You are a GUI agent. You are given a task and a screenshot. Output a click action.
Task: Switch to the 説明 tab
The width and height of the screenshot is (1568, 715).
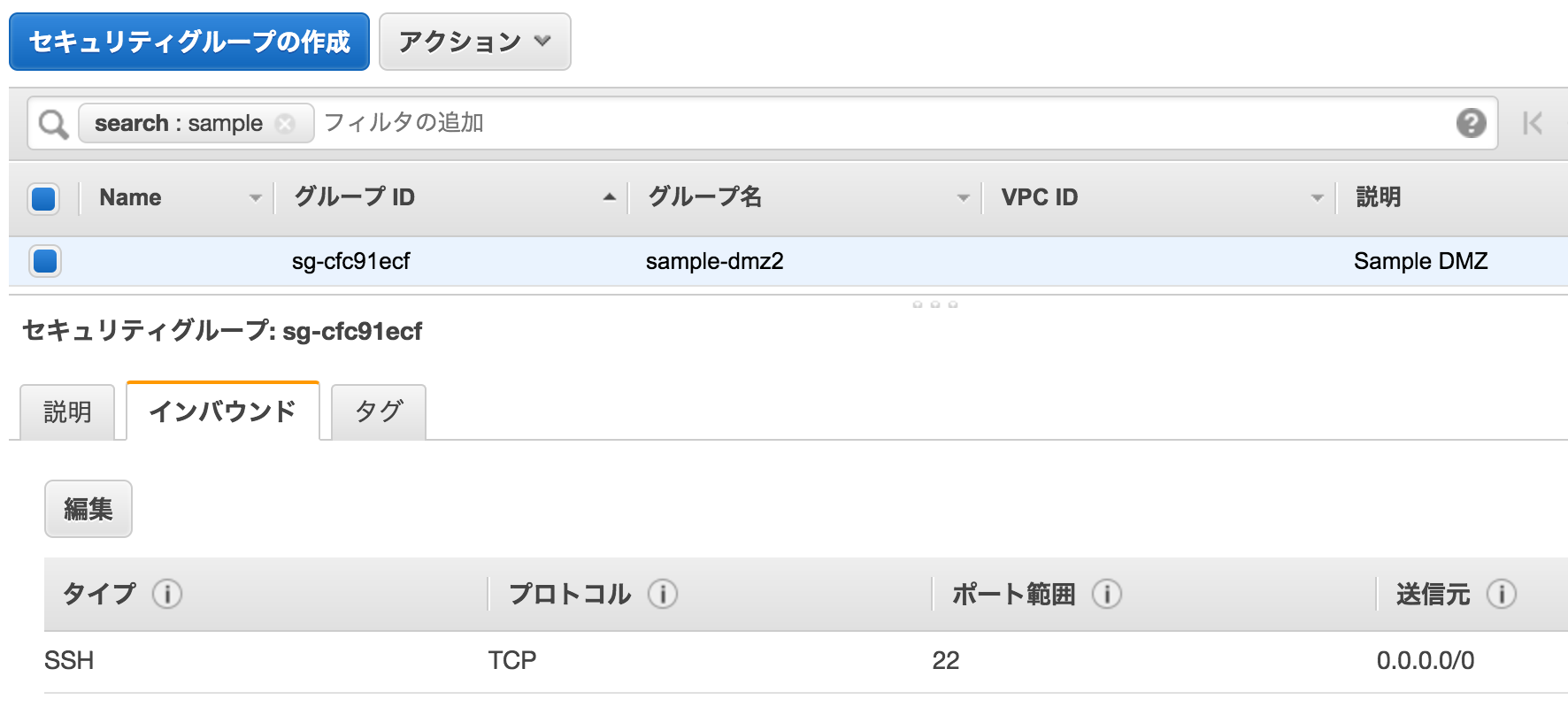click(67, 411)
